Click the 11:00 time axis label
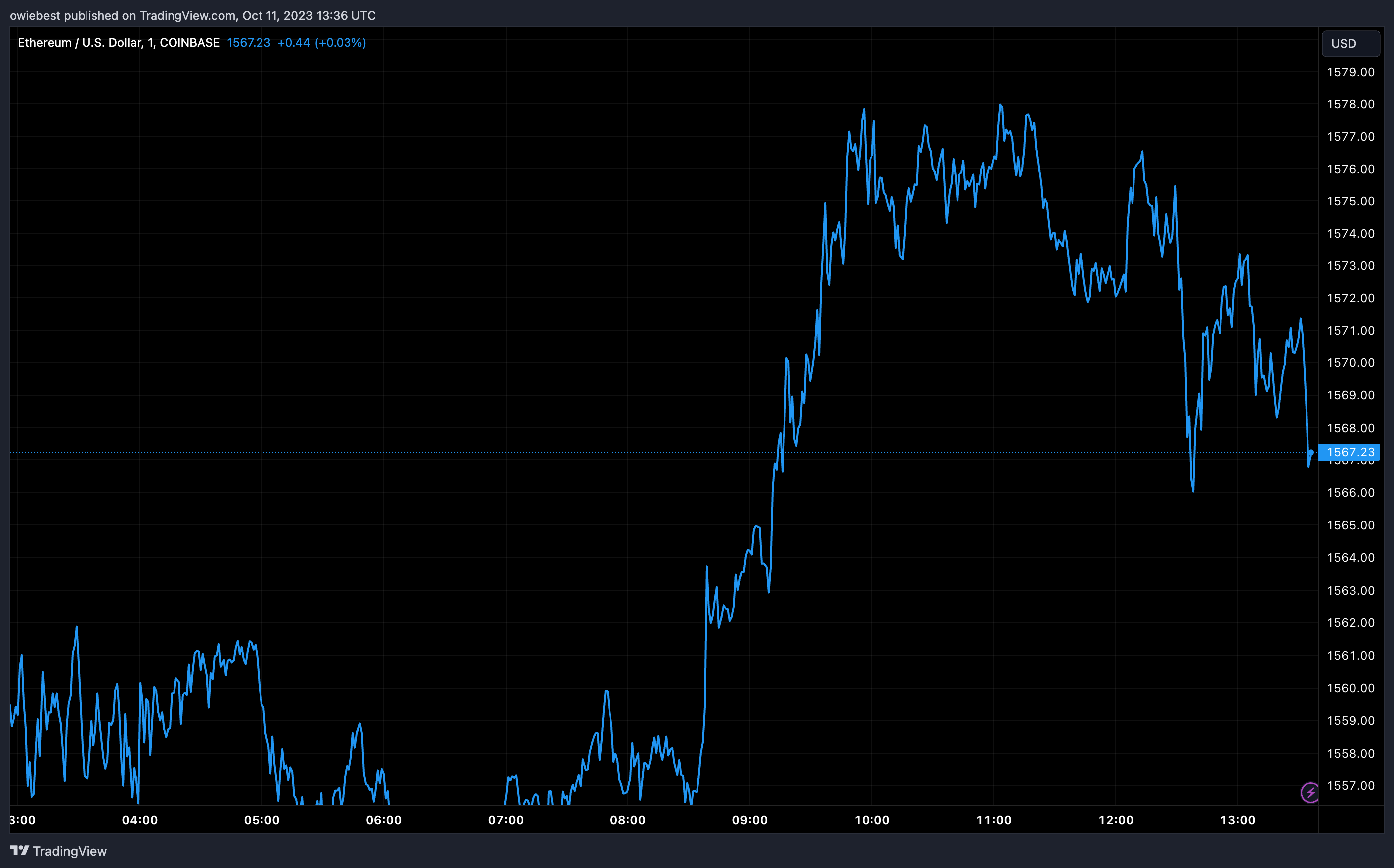 point(994,820)
